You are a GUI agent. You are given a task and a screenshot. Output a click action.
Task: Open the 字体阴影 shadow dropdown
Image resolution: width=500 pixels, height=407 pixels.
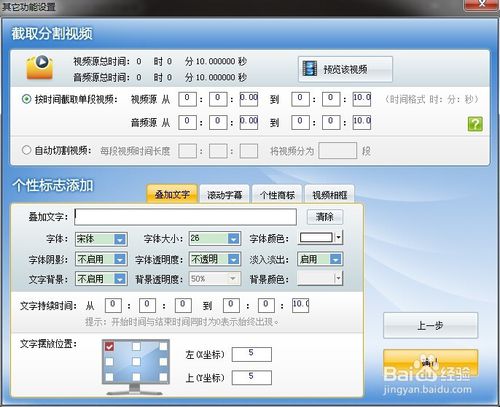pyautogui.click(x=101, y=259)
